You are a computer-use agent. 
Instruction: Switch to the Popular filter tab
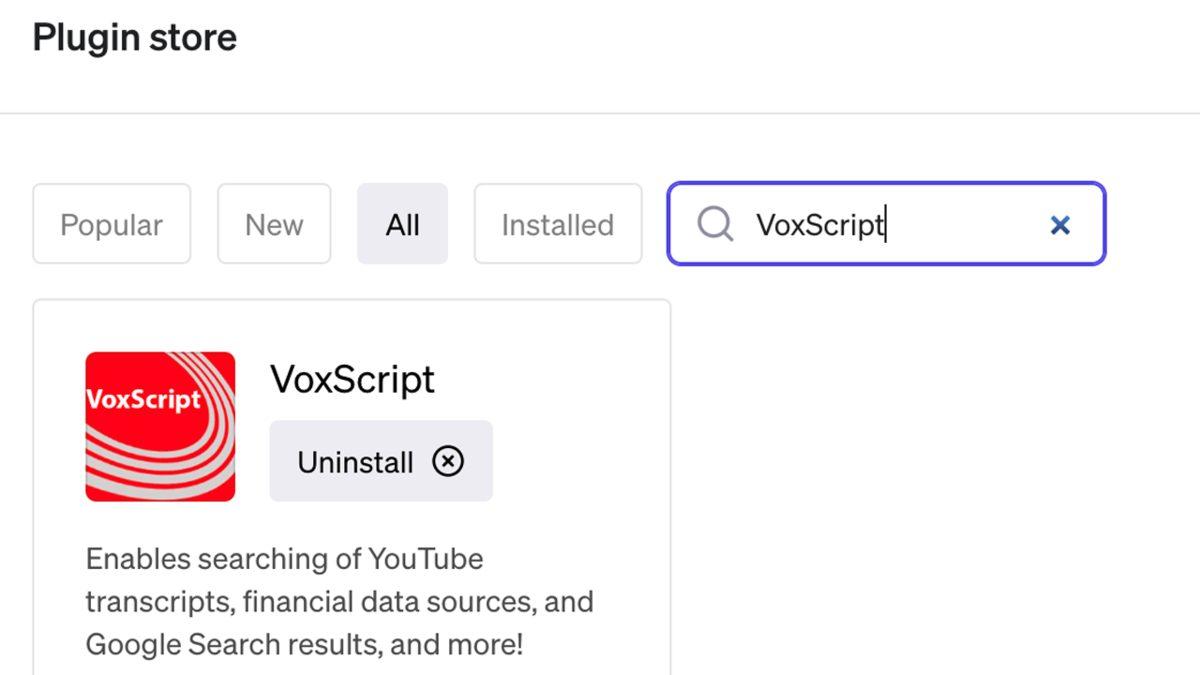pyautogui.click(x=111, y=224)
